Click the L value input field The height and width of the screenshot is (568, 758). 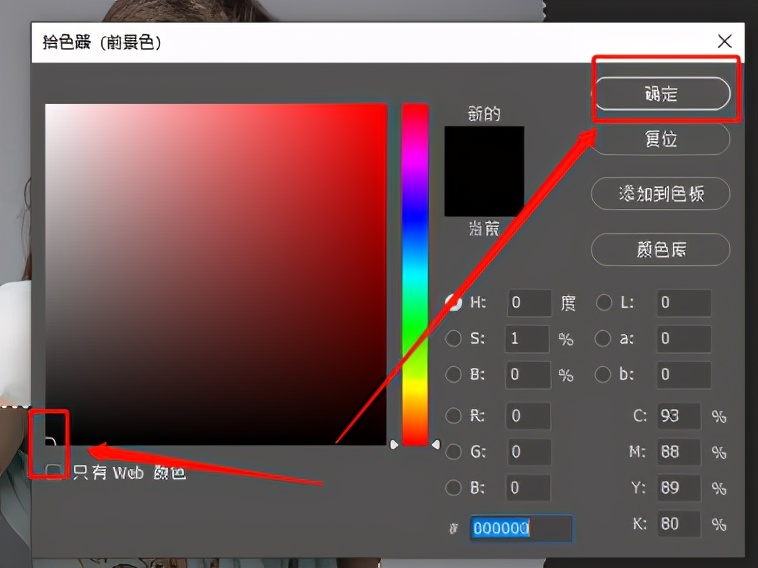point(684,303)
